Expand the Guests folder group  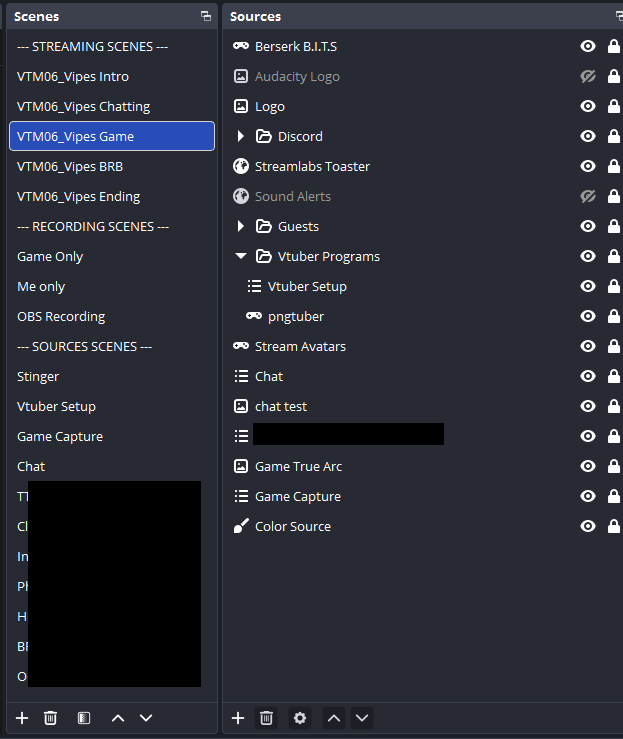tap(241, 227)
